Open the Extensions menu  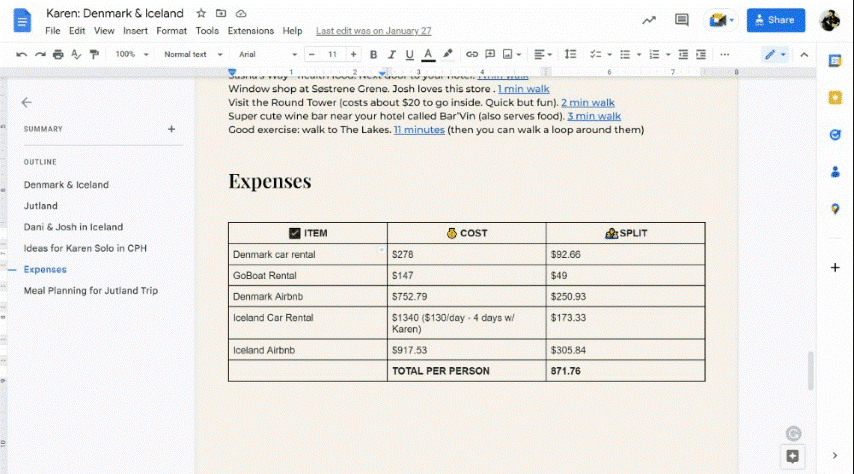click(x=250, y=31)
